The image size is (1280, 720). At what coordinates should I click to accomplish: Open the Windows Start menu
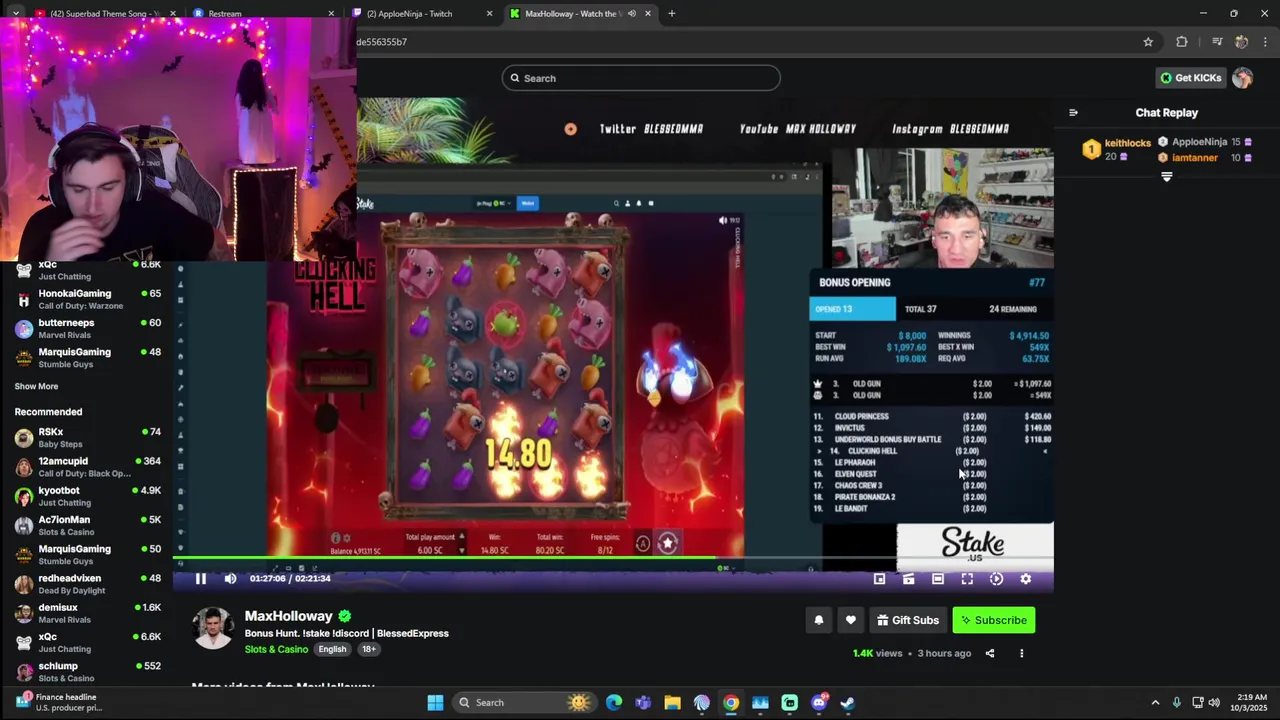point(435,702)
